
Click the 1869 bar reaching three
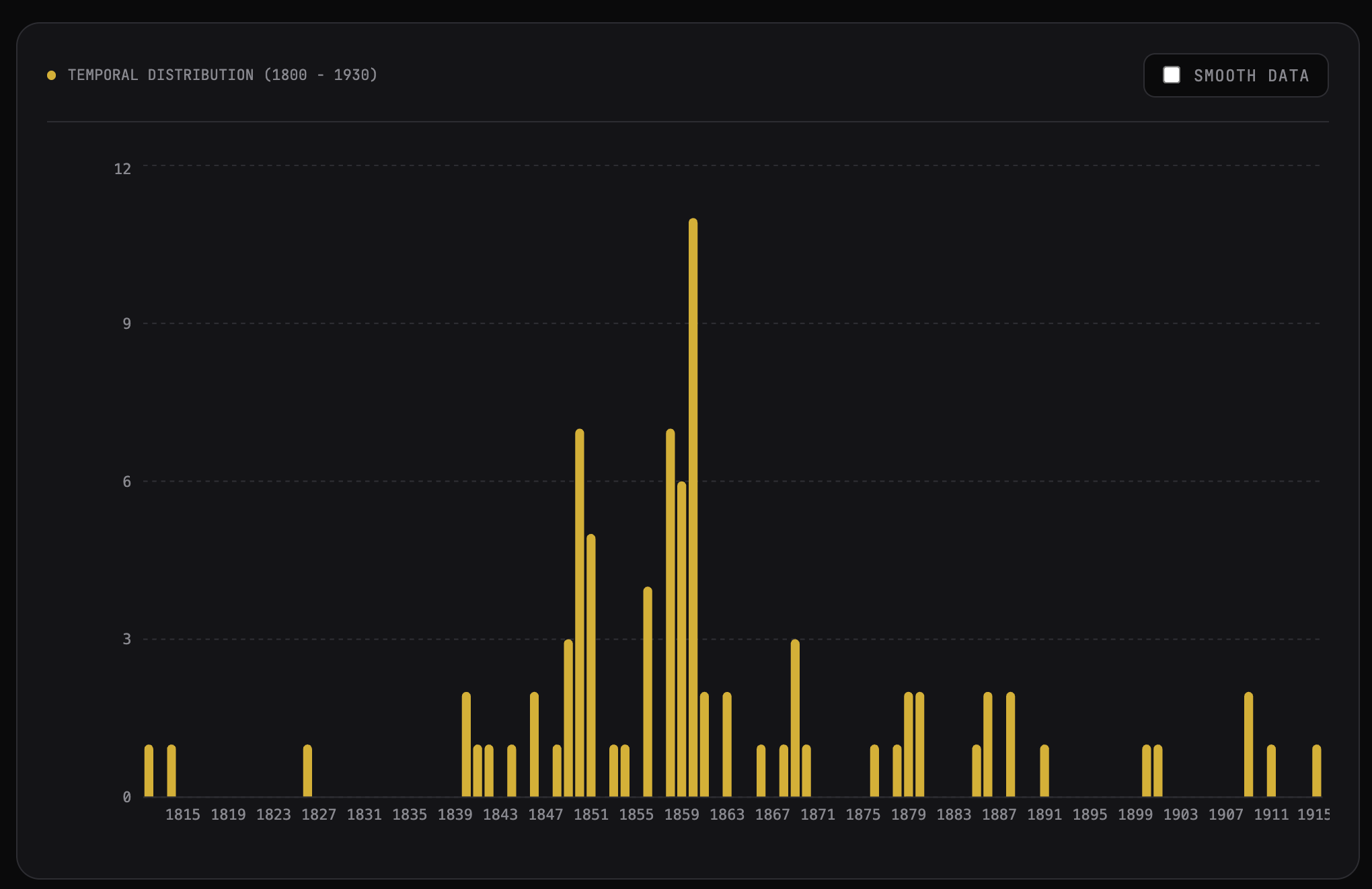pos(795,718)
